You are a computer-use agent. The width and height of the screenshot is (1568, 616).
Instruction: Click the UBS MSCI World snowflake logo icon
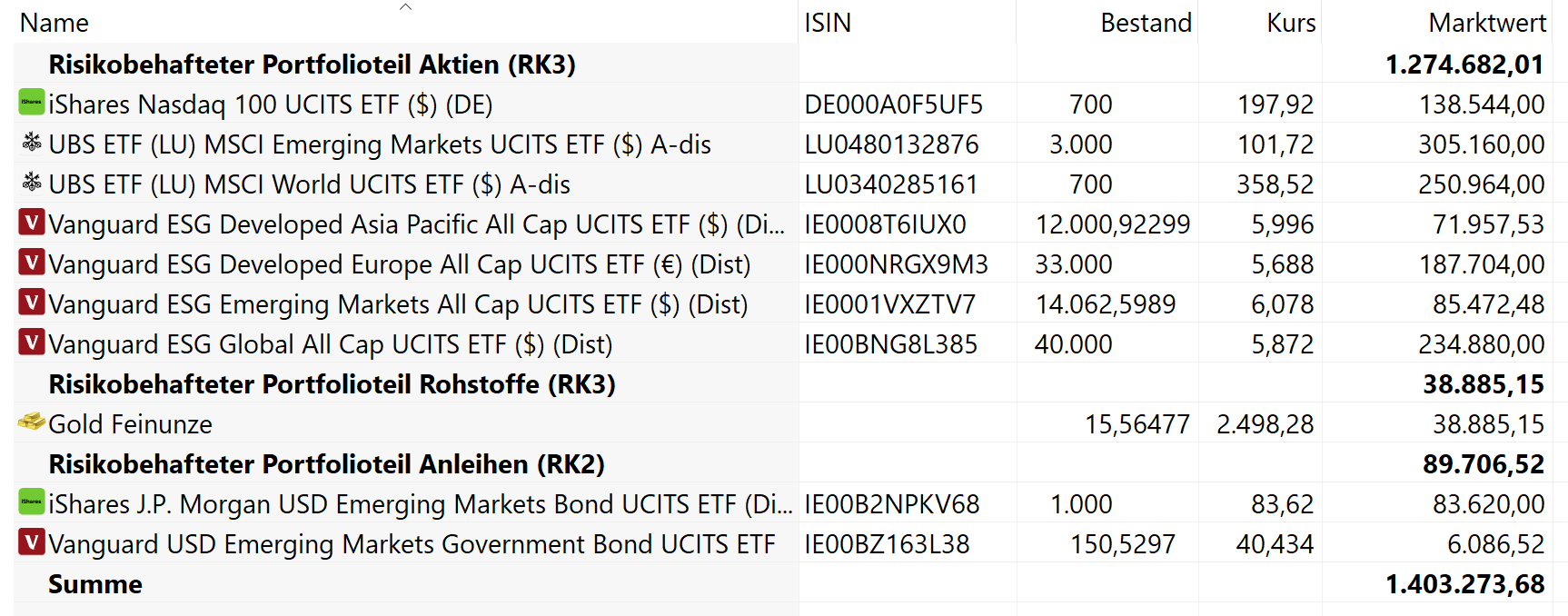click(x=32, y=183)
